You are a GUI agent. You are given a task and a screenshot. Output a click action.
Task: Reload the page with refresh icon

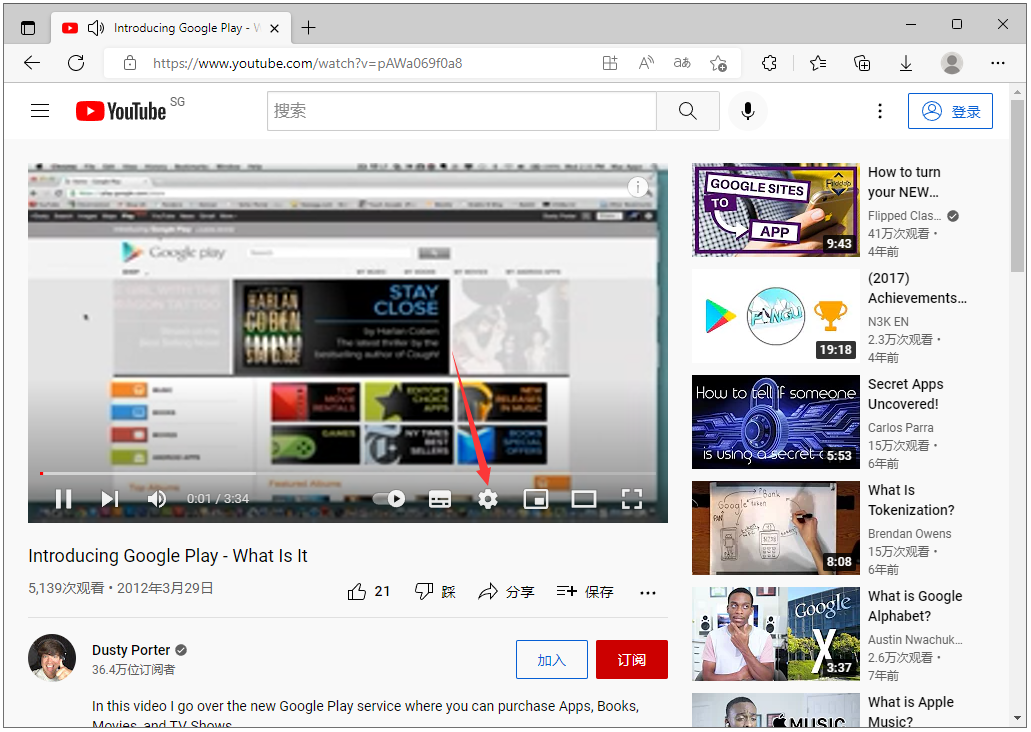[76, 63]
